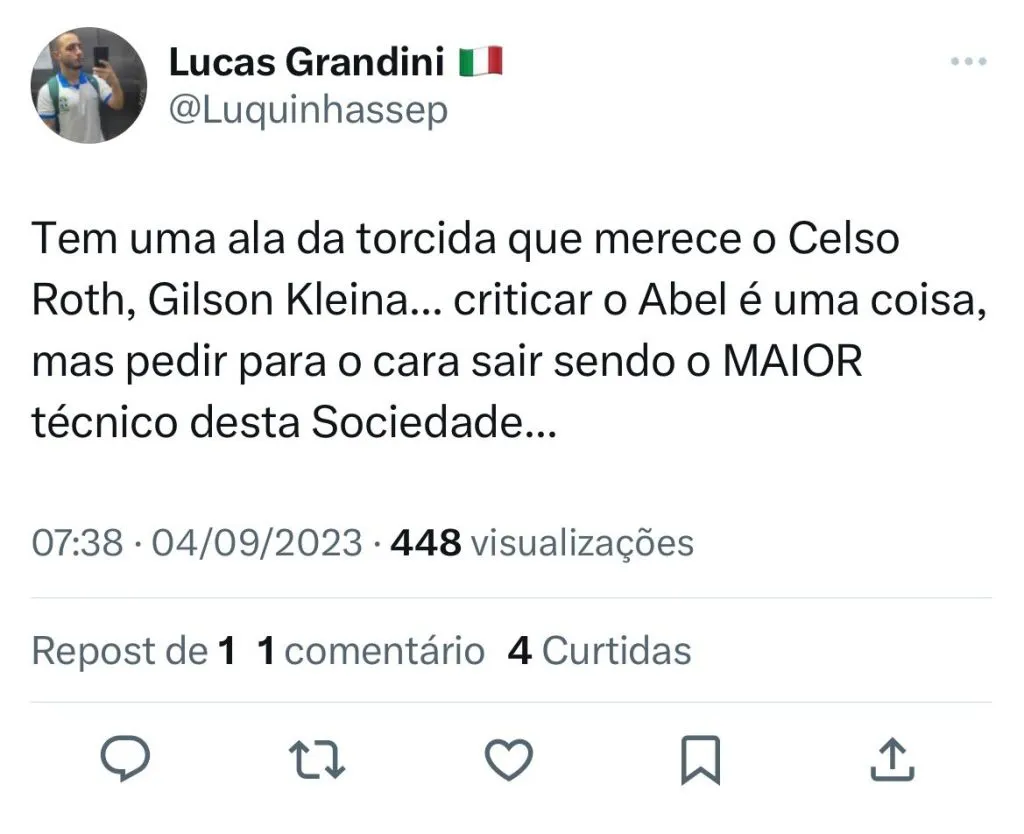Viewport: 1024px width, 834px height.
Task: Open the @Luquinhassep handle
Action: point(308,110)
